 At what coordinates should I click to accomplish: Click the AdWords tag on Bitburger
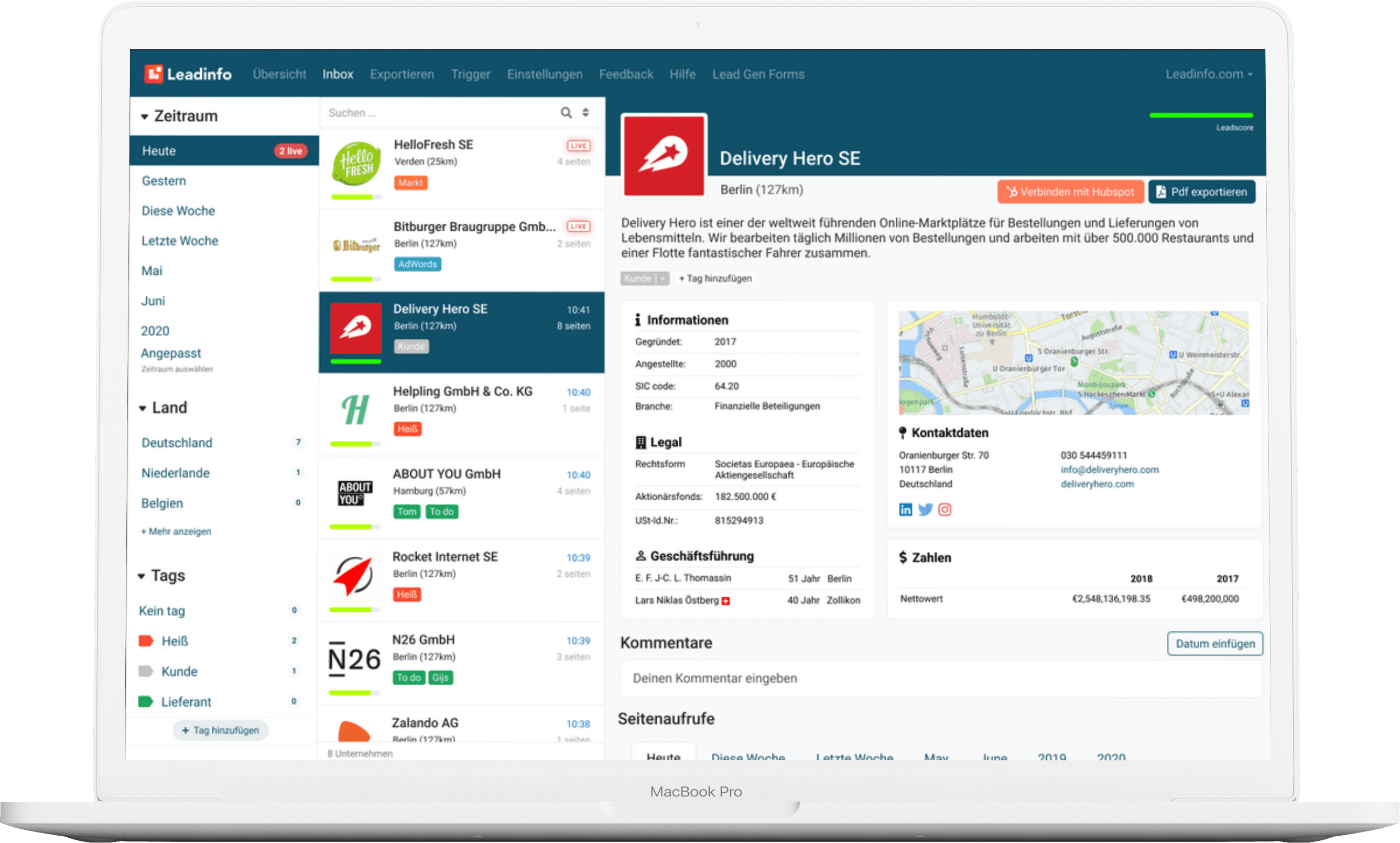point(417,264)
